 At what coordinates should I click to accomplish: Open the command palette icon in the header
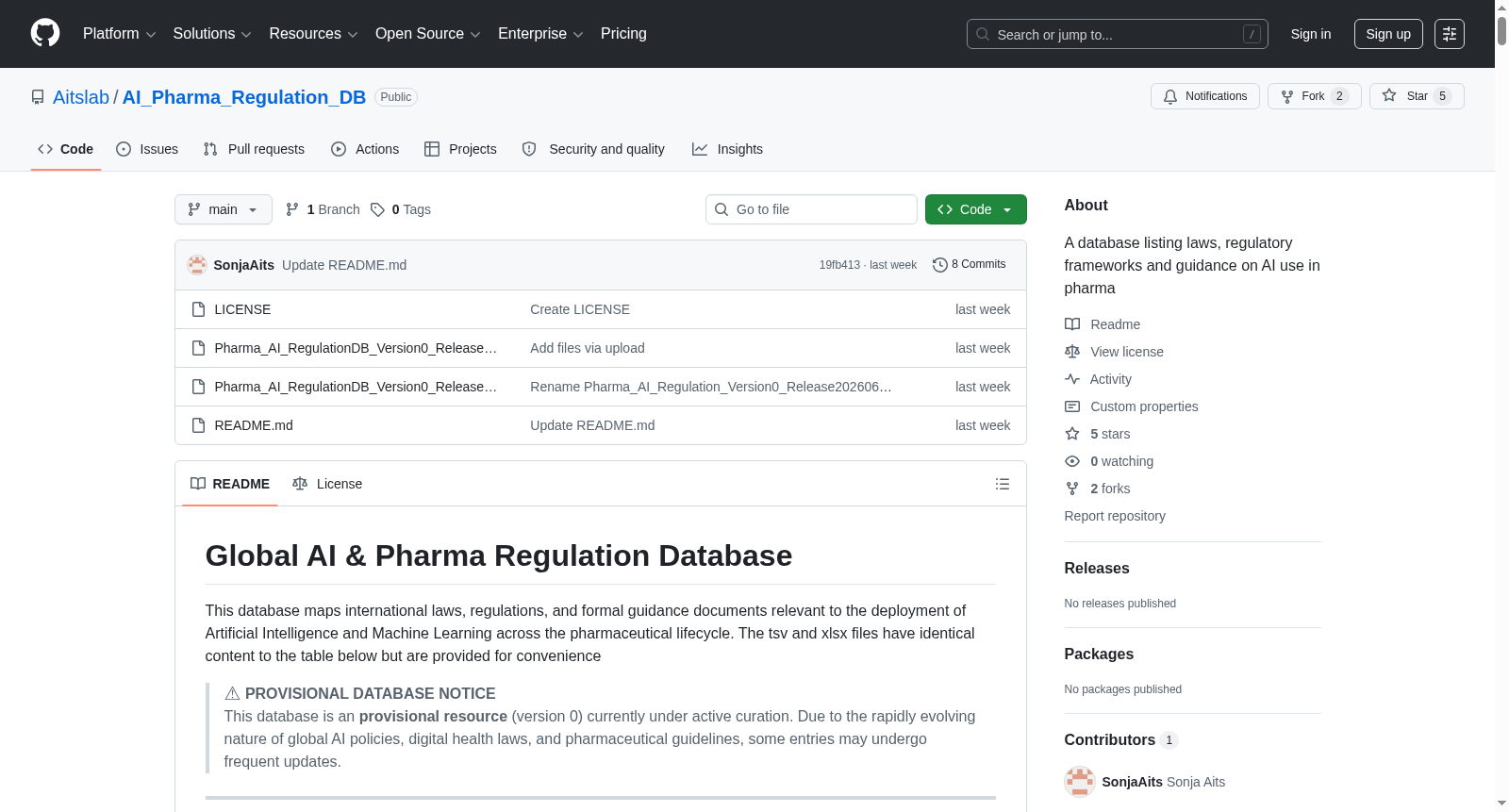1450,34
